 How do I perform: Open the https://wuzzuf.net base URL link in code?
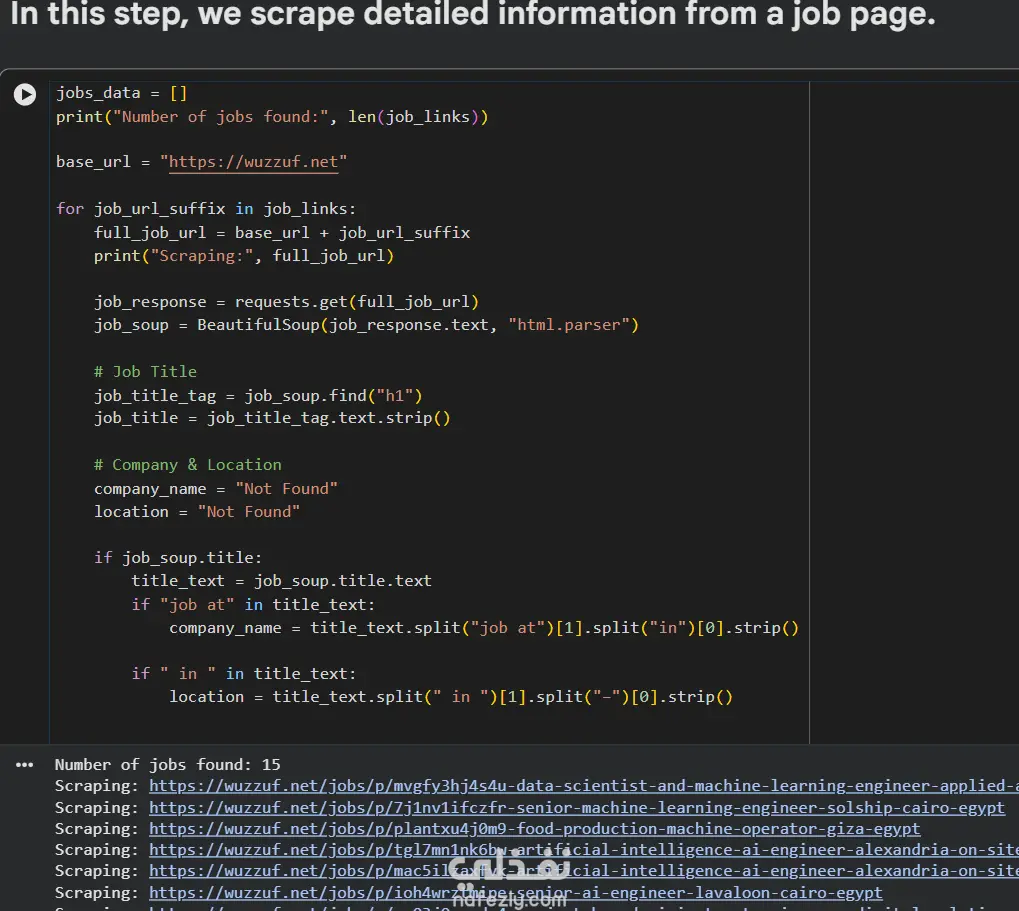(253, 162)
